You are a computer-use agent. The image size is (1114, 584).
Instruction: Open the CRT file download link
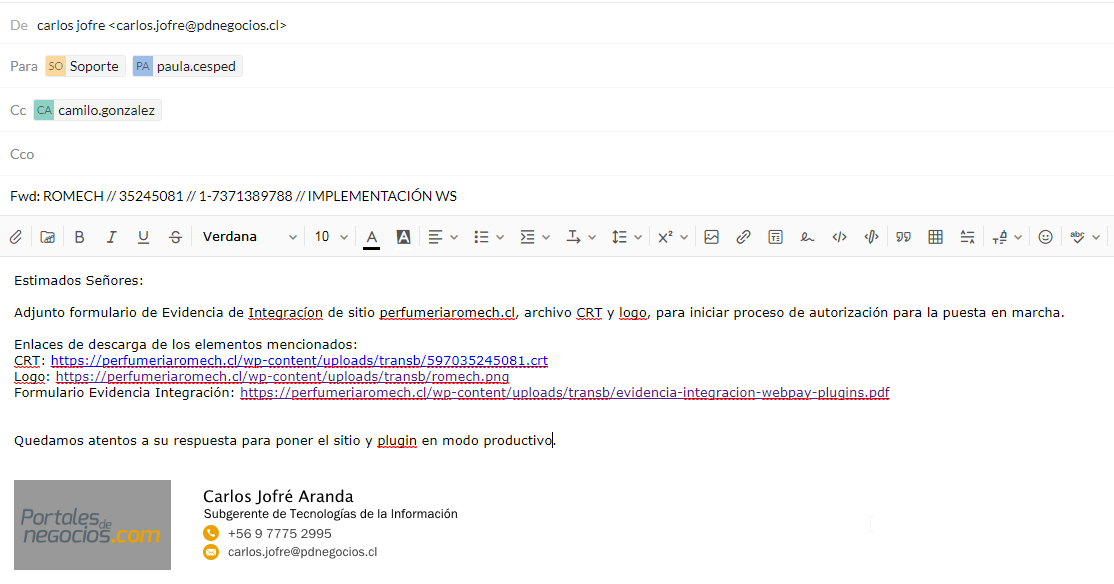299,360
